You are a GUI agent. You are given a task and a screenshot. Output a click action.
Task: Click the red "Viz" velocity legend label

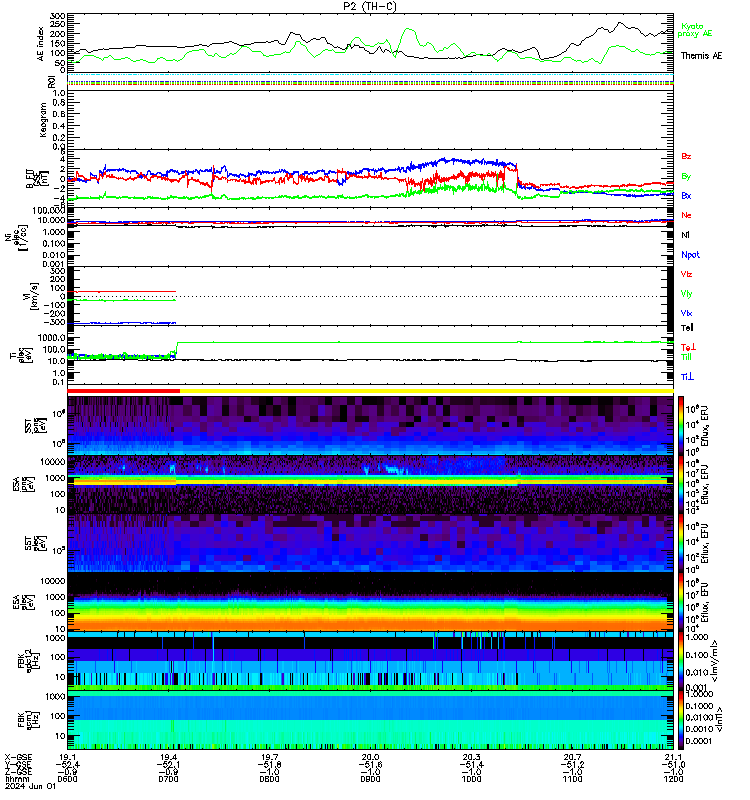(x=686, y=274)
